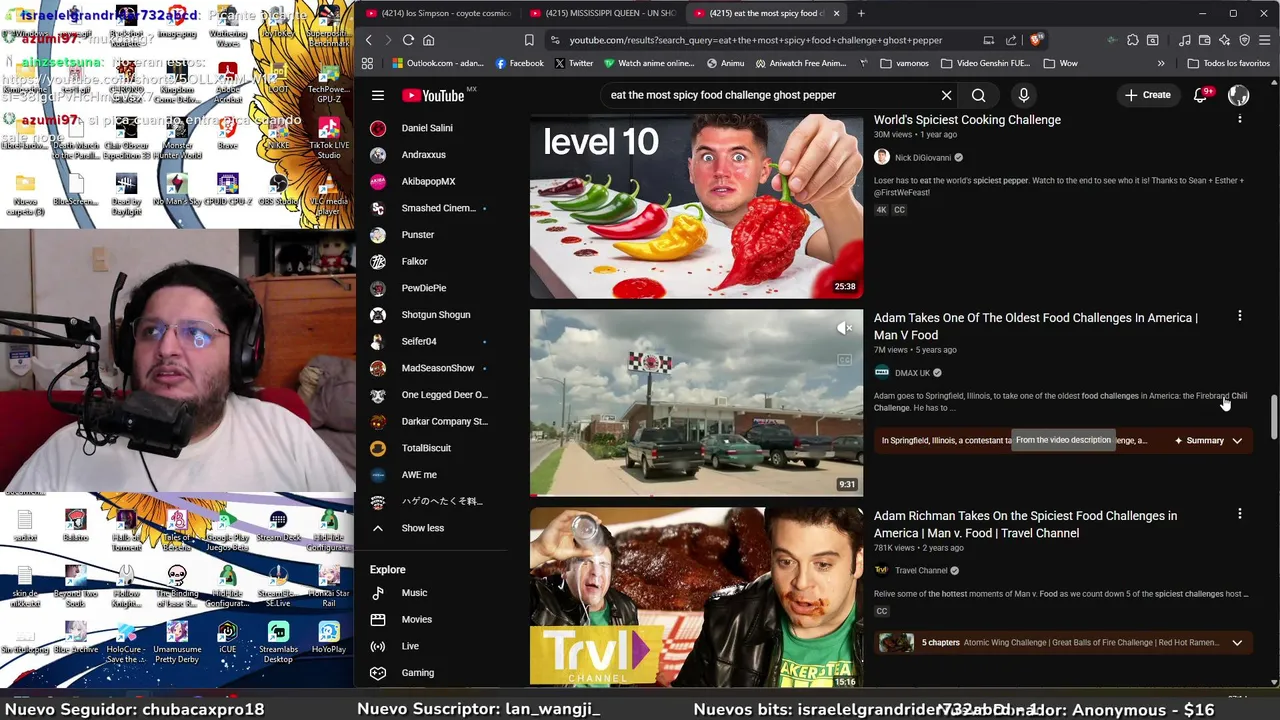Open Brave Shields lion icon

click(1036, 40)
